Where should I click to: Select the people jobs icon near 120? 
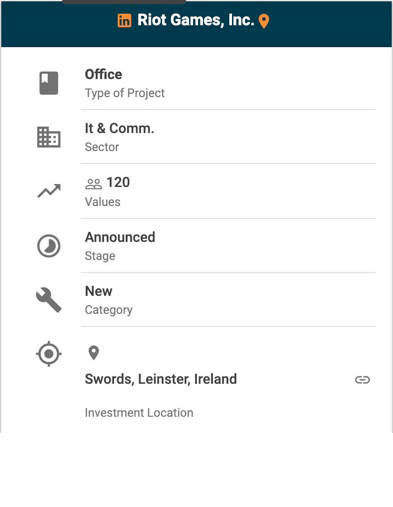94,184
